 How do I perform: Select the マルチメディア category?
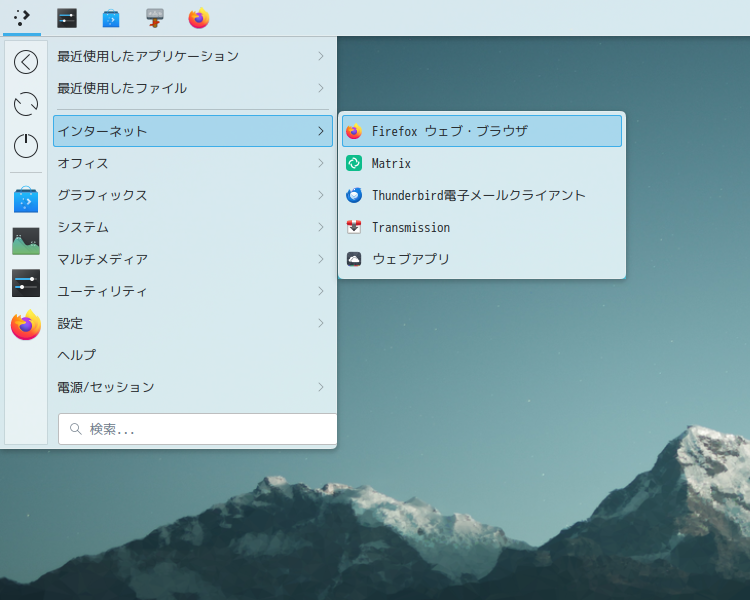193,259
